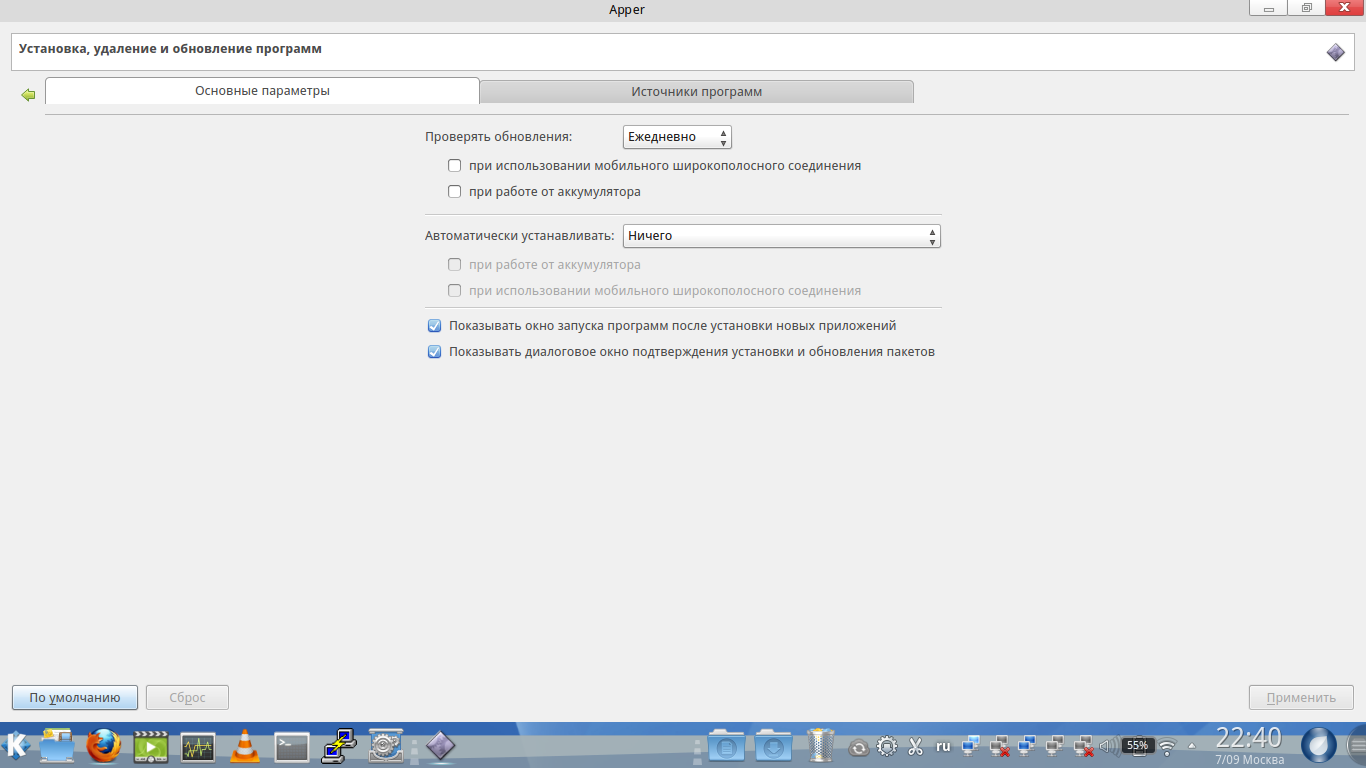Uncheck Показывать диалоговое окно подтверждения checkbox

pyautogui.click(x=434, y=352)
